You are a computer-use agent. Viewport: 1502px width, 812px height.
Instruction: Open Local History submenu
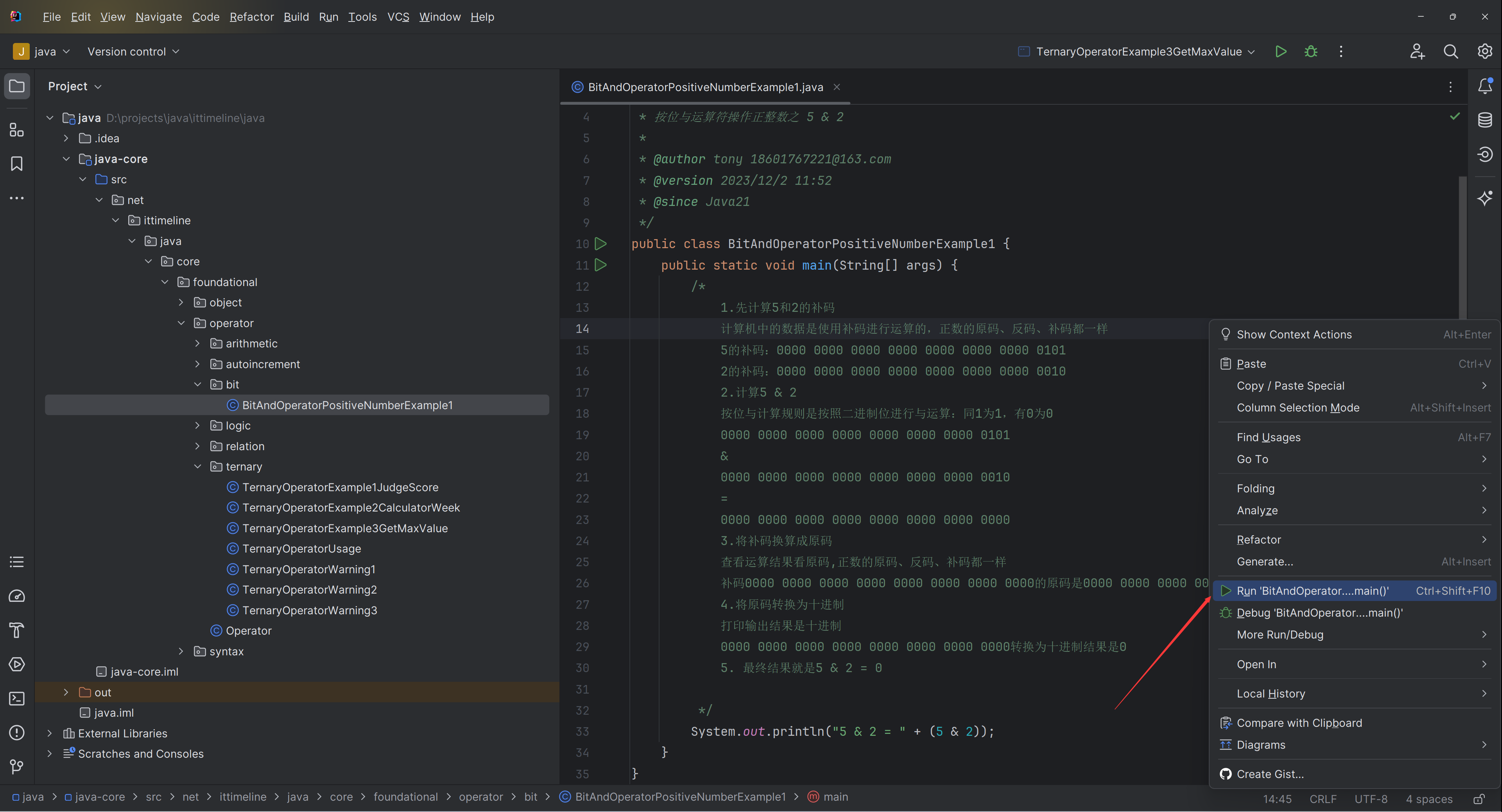tap(1355, 694)
